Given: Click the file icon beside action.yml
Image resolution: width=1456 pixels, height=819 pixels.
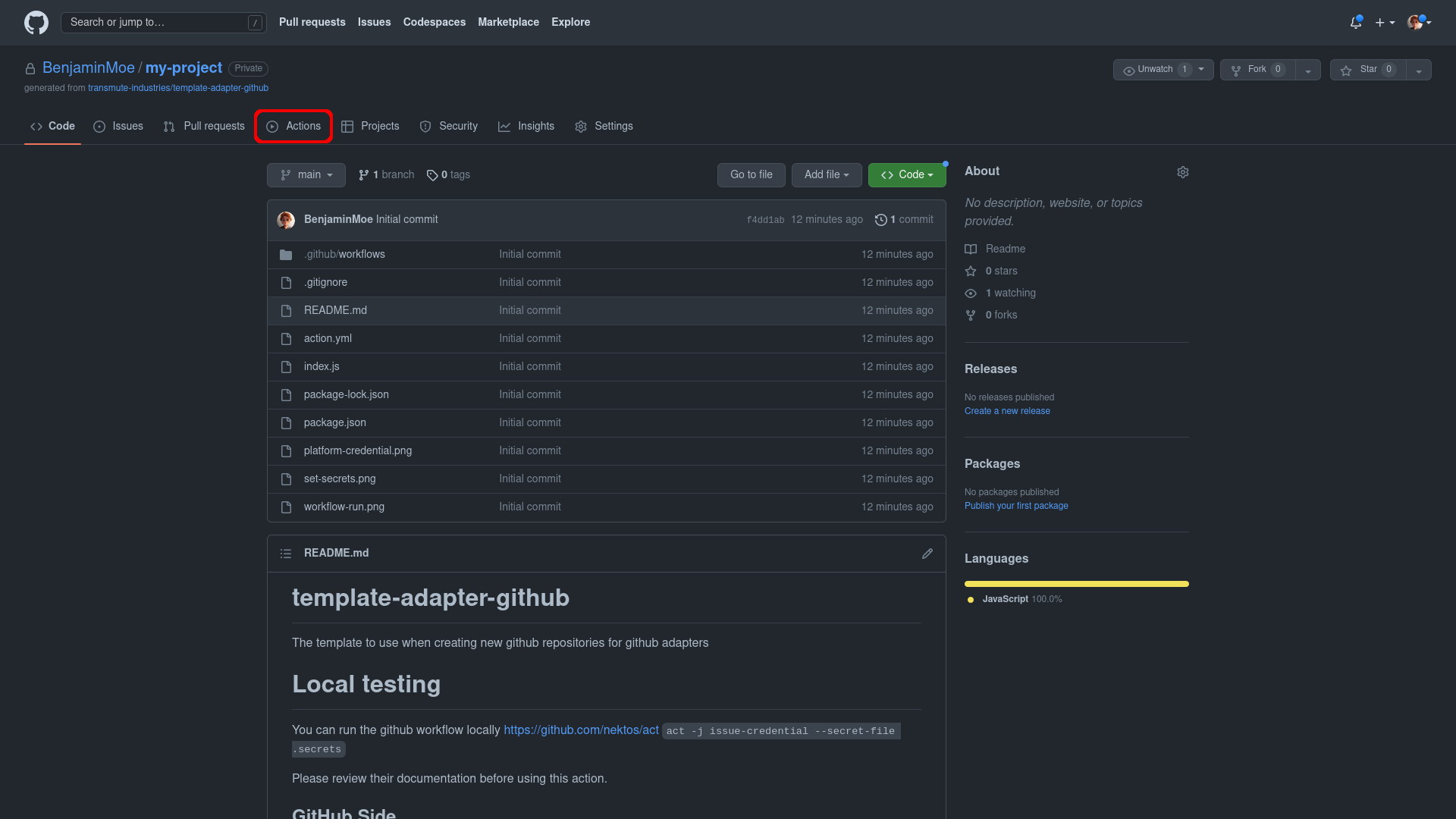Looking at the screenshot, I should pos(286,339).
